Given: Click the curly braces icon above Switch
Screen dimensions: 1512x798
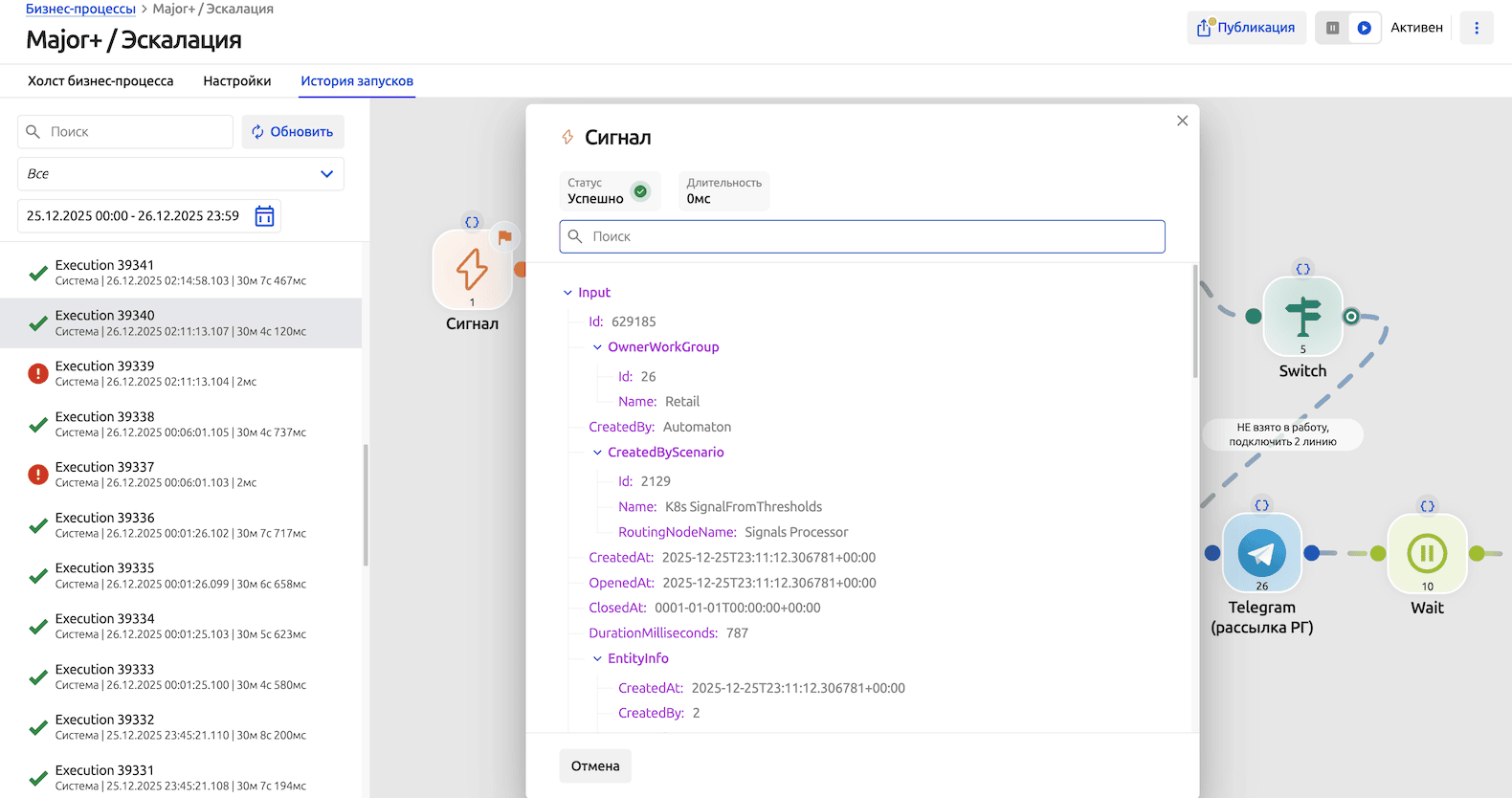Looking at the screenshot, I should [1302, 269].
